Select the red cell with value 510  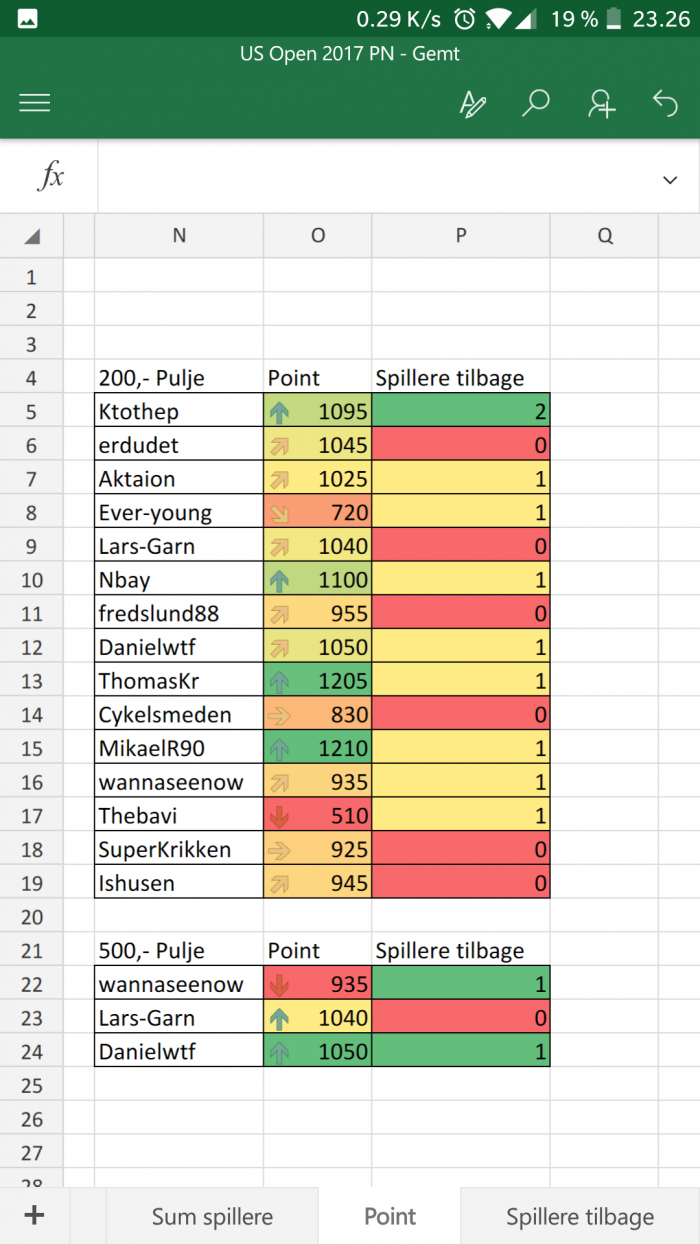(318, 816)
